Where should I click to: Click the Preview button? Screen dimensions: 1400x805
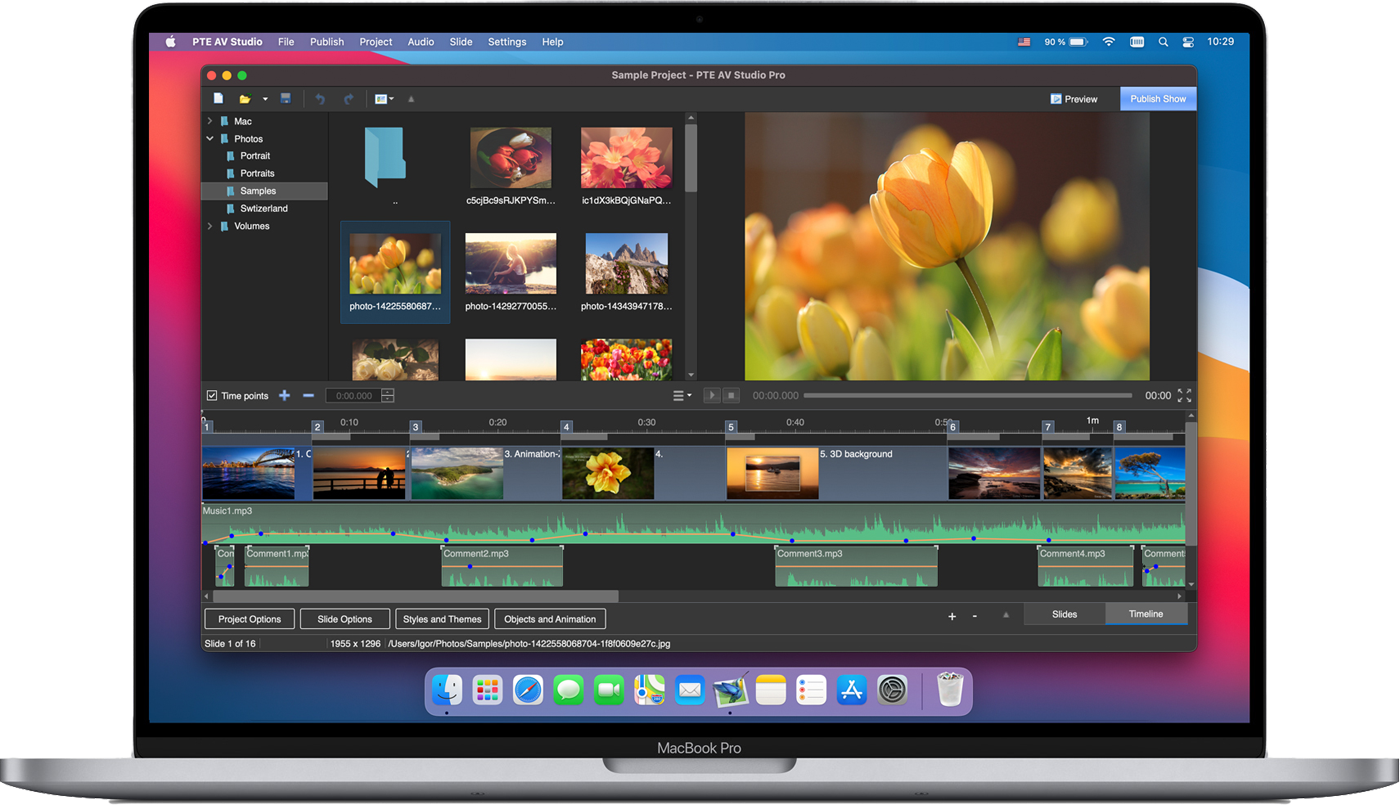pos(1074,99)
